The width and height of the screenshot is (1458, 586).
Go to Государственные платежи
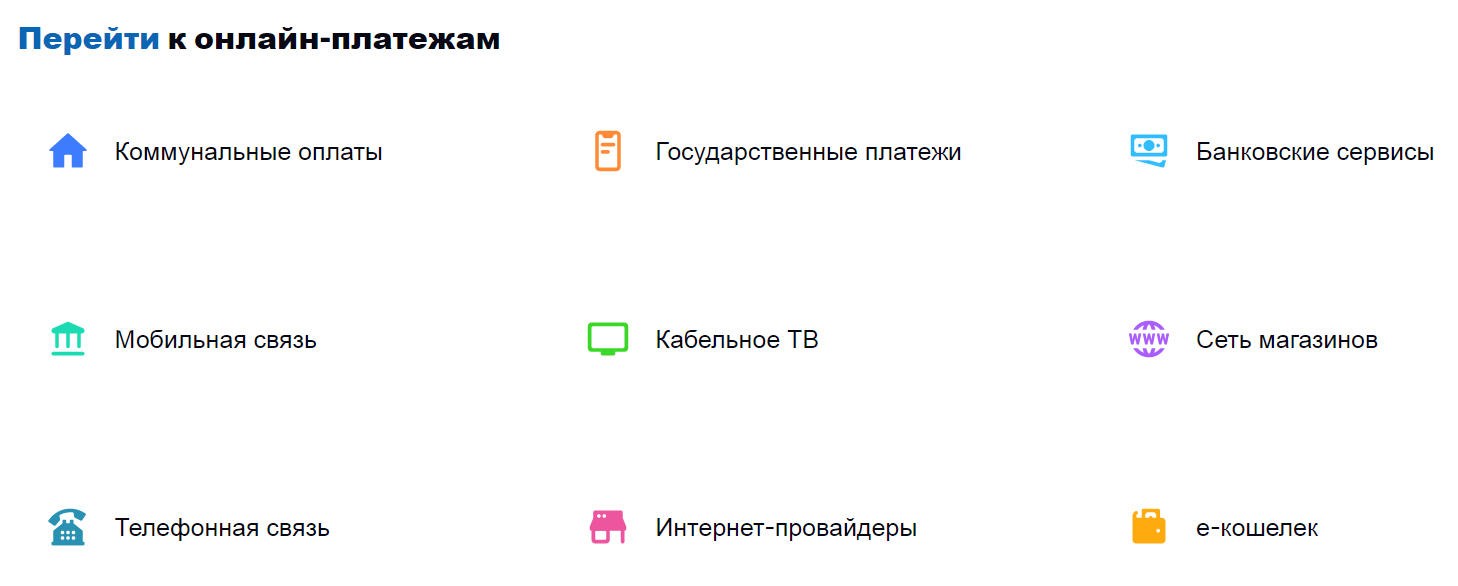pyautogui.click(x=808, y=152)
